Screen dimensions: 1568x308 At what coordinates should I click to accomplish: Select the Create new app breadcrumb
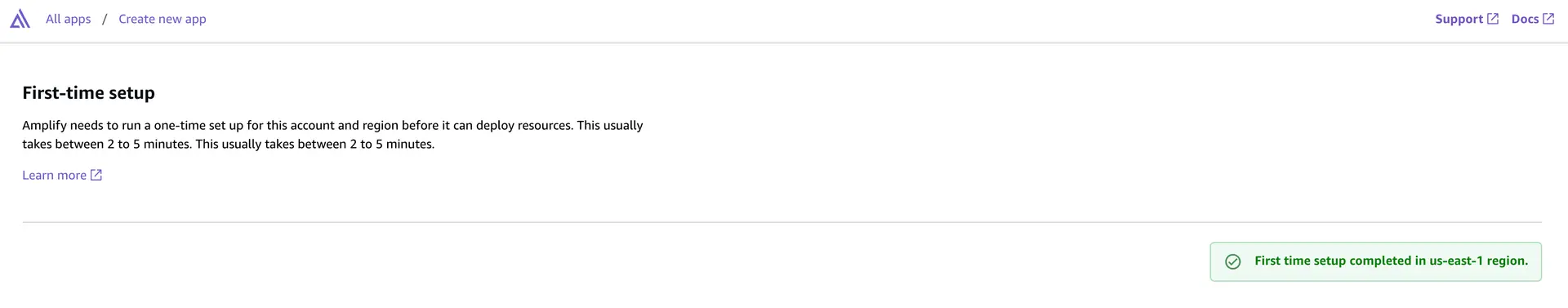point(163,19)
